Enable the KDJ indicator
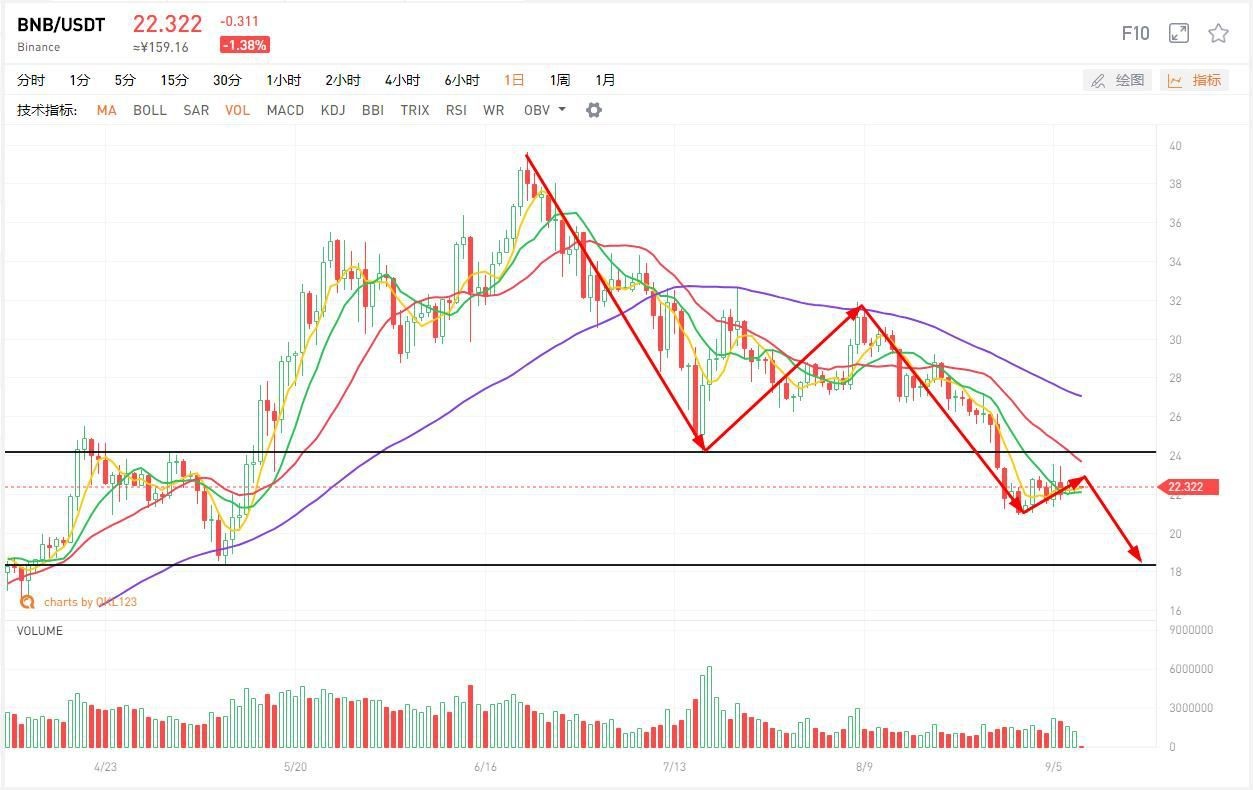The height and width of the screenshot is (790, 1253). [333, 110]
